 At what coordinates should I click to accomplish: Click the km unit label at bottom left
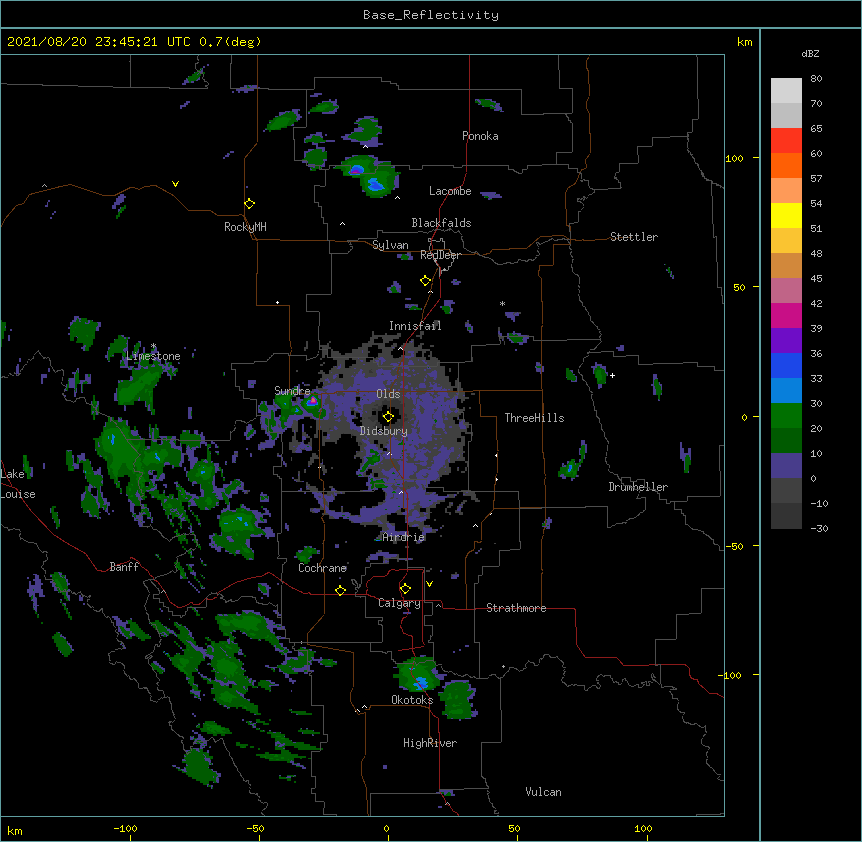pos(15,830)
